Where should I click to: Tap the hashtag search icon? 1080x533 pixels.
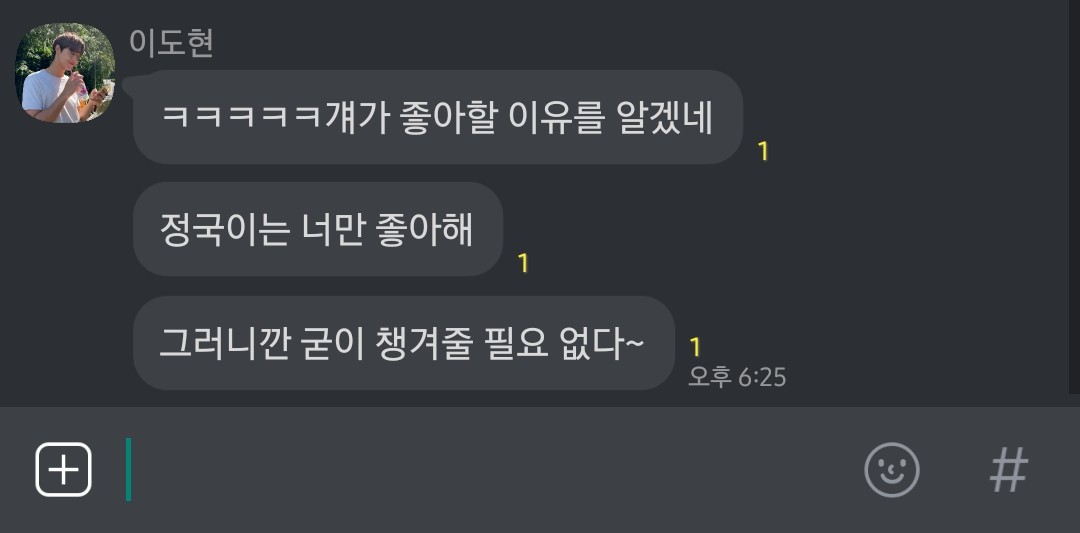[x=1009, y=470]
